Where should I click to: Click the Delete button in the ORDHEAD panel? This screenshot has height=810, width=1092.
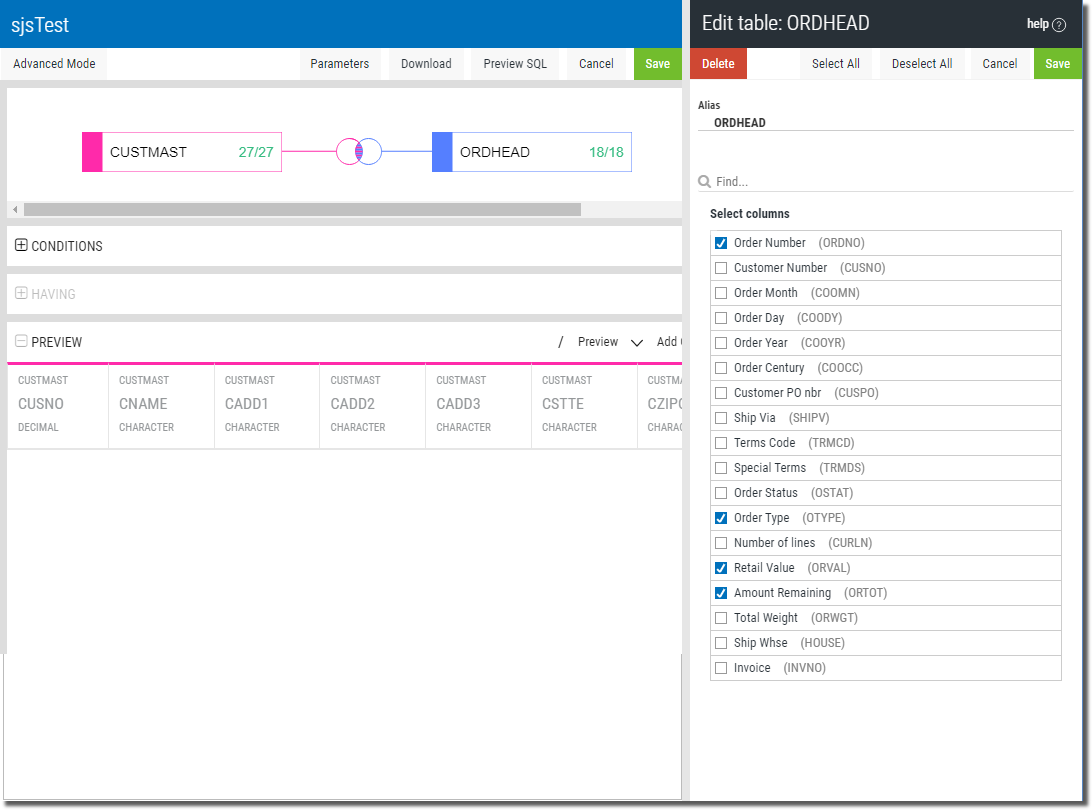[x=718, y=63]
